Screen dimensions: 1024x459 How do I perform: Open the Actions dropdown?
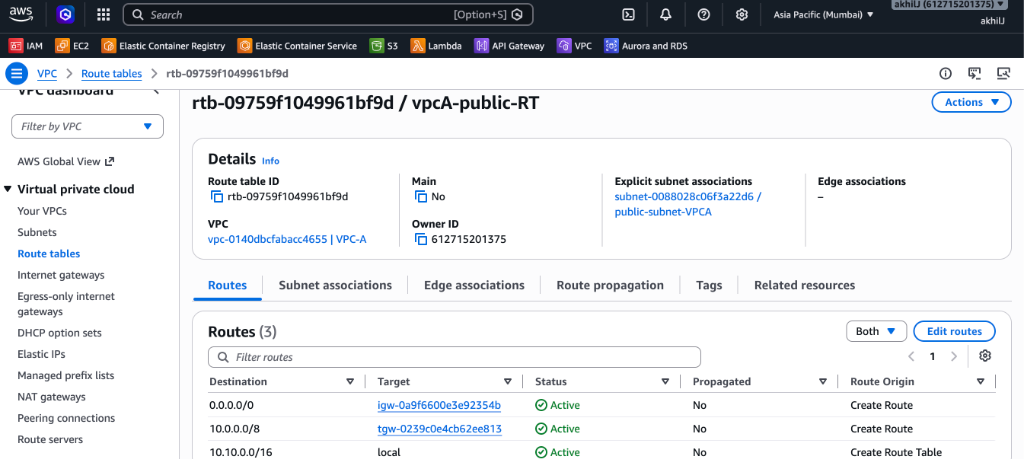[x=971, y=102]
